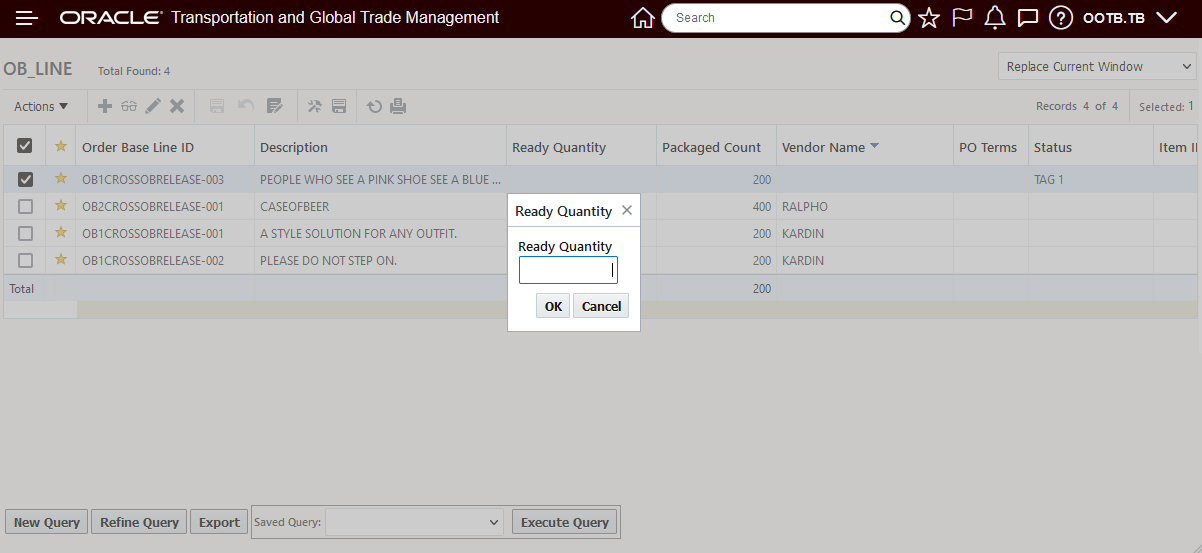Click the star column header icon

point(61,146)
